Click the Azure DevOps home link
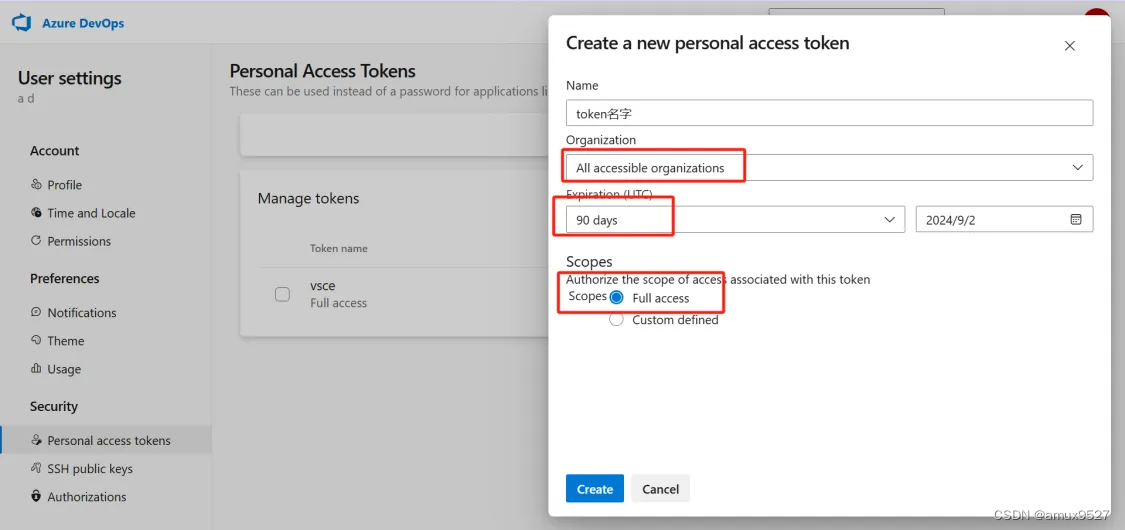Viewport: 1125px width, 530px height. pyautogui.click(x=83, y=23)
